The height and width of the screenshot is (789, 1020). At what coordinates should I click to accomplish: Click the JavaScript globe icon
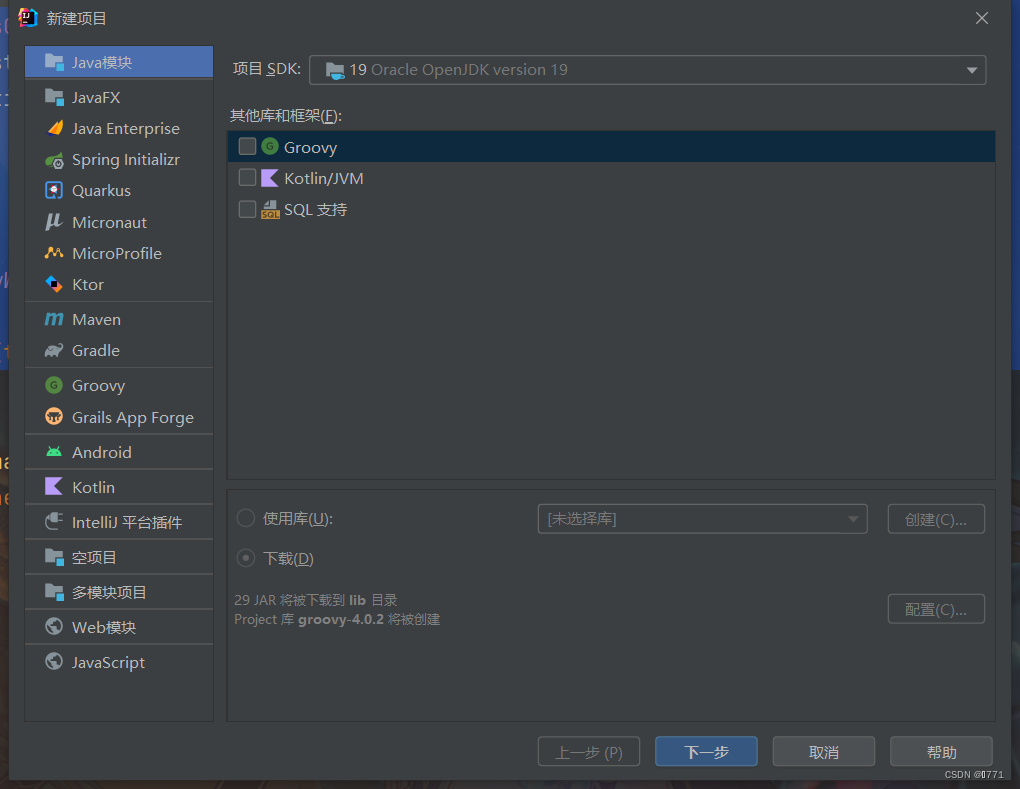tap(54, 662)
